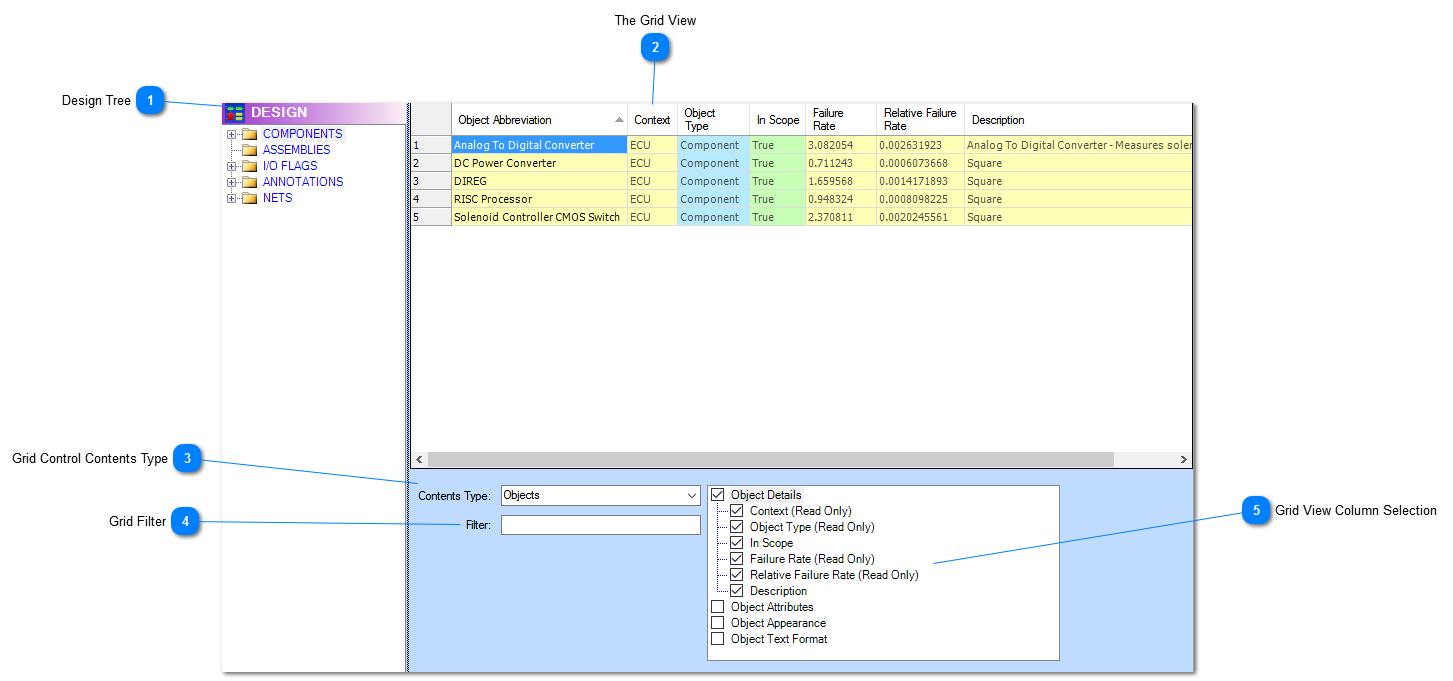Select COMPONENTS label in design tree
The height and width of the screenshot is (681, 1453).
[x=303, y=134]
